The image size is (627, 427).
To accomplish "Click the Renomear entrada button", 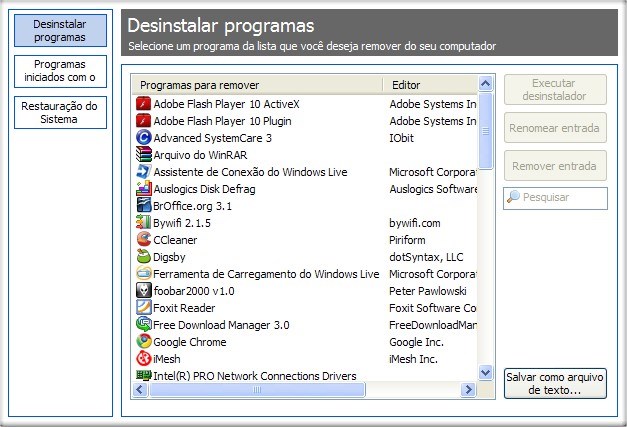I will (555, 128).
